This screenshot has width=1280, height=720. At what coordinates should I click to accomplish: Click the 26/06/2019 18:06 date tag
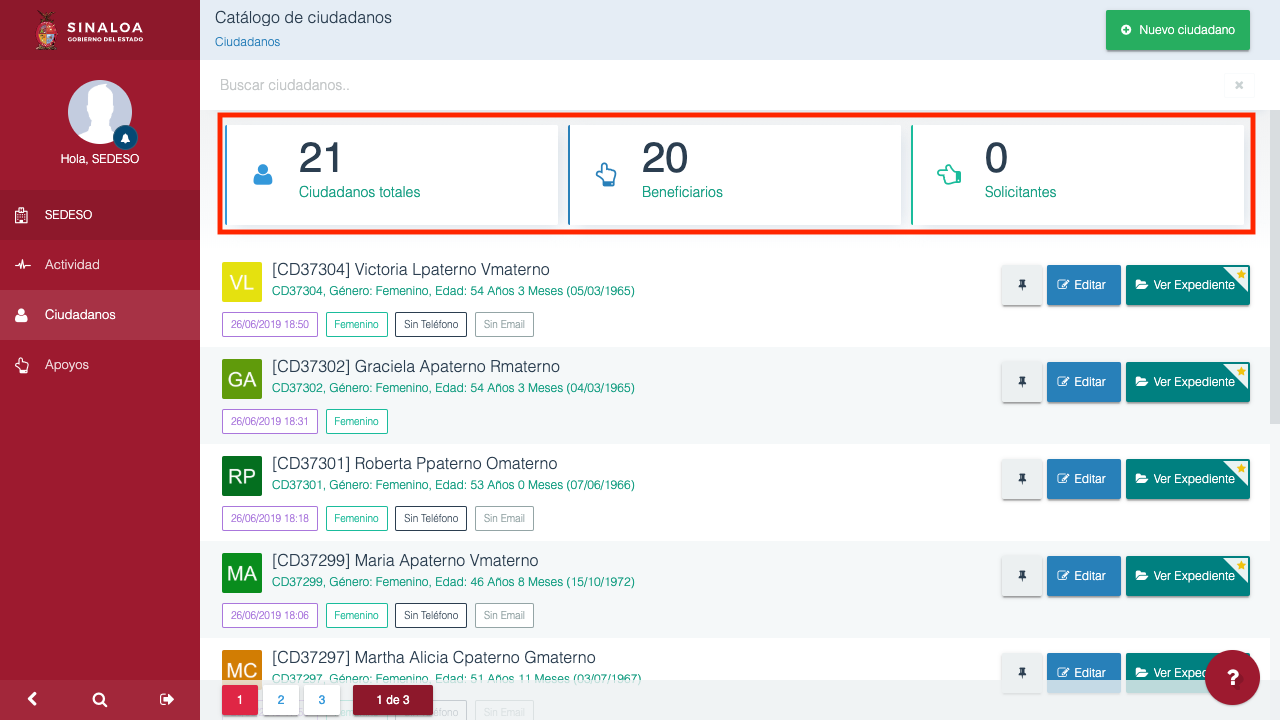tap(270, 615)
